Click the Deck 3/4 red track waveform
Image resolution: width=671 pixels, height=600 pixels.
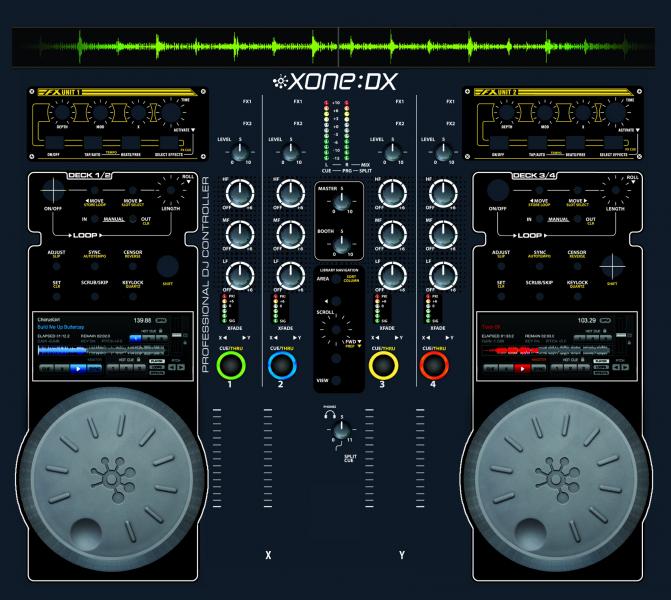click(546, 350)
